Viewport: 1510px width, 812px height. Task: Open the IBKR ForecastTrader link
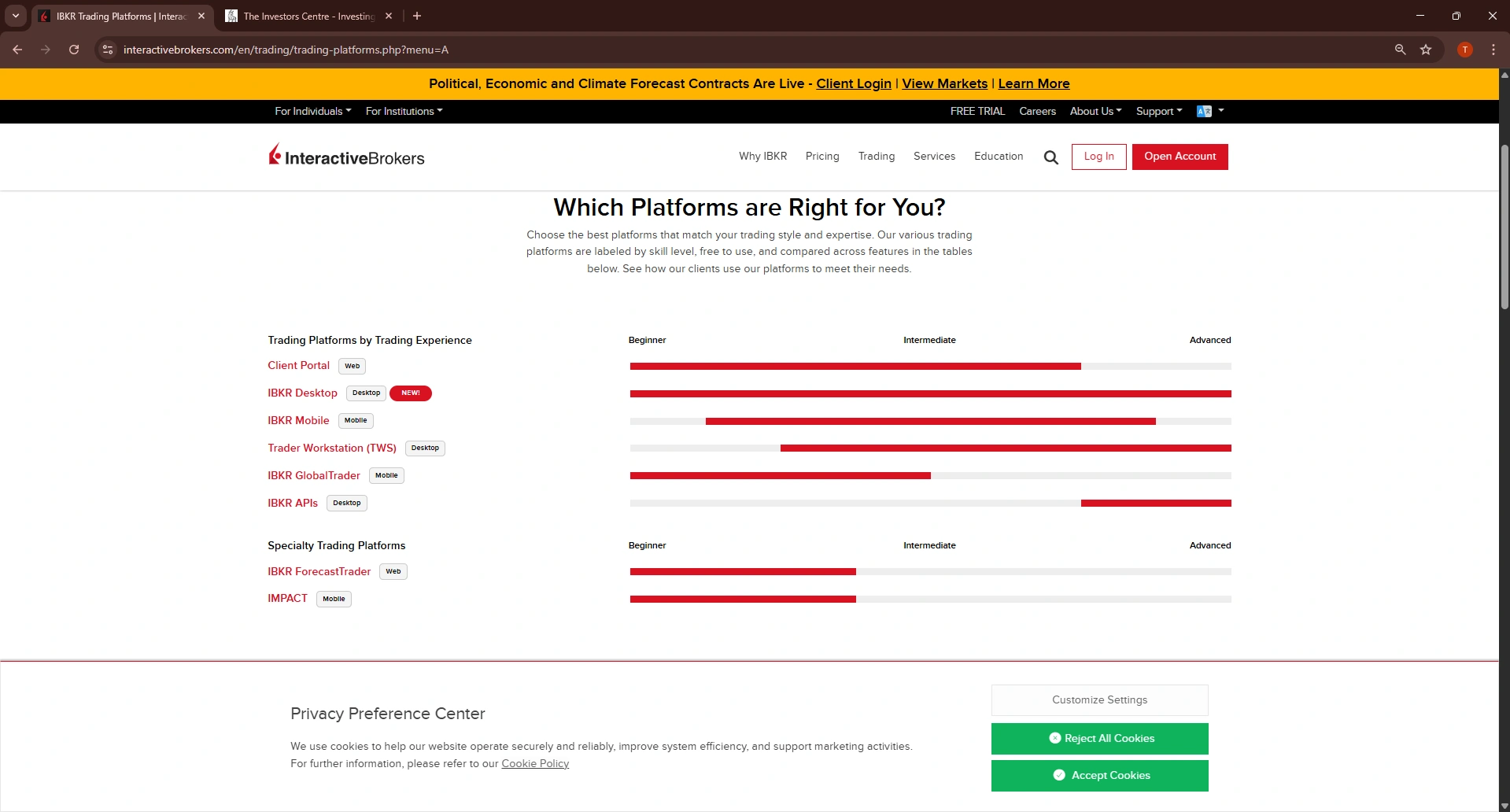[x=319, y=572]
